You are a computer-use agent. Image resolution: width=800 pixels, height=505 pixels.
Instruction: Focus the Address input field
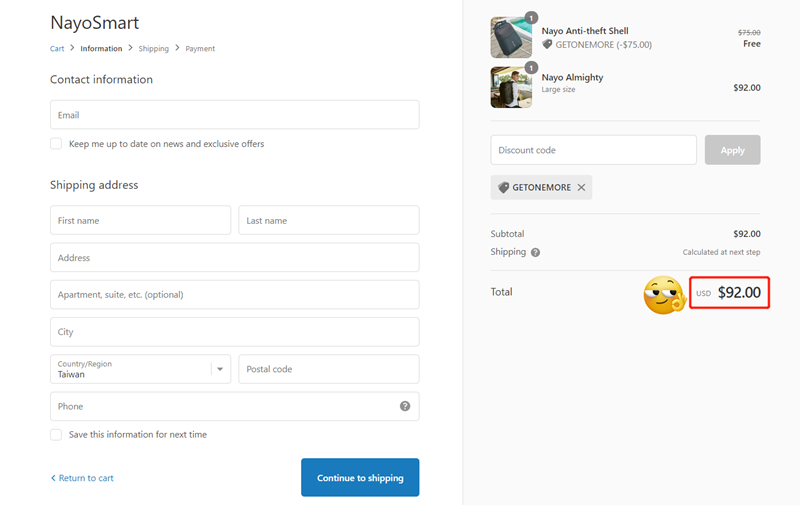(235, 258)
